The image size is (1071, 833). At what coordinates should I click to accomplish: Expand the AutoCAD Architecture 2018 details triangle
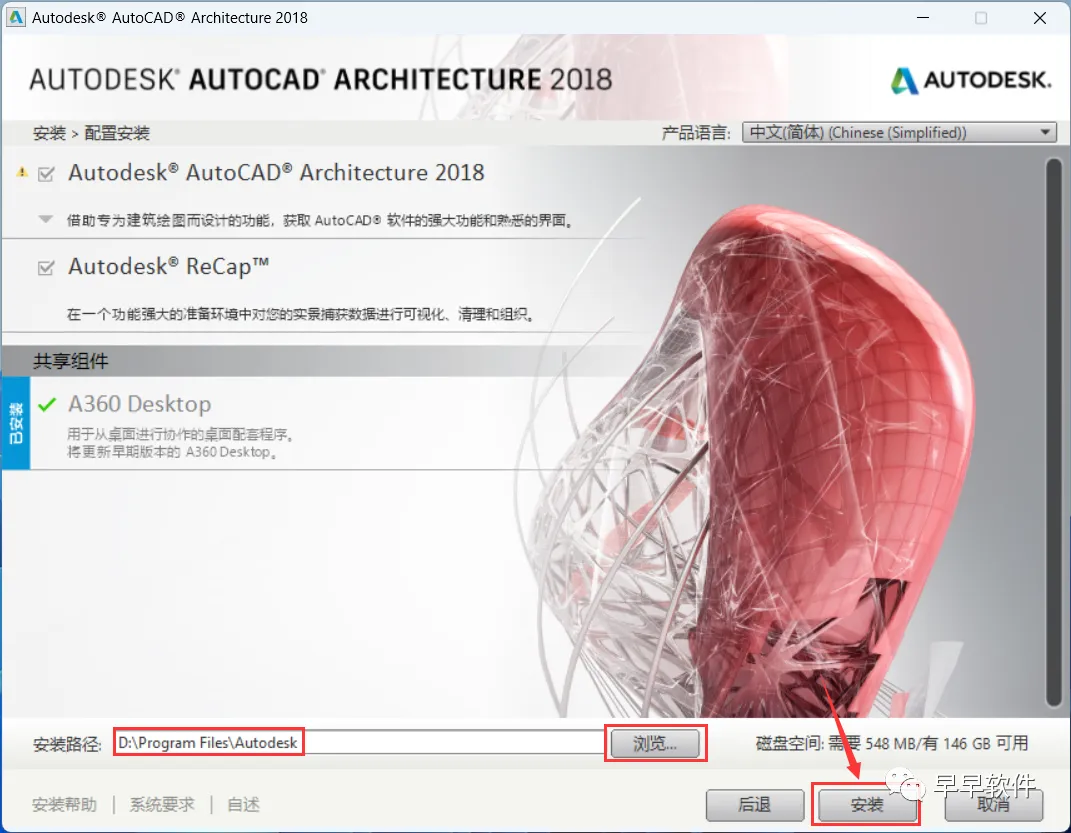point(45,220)
